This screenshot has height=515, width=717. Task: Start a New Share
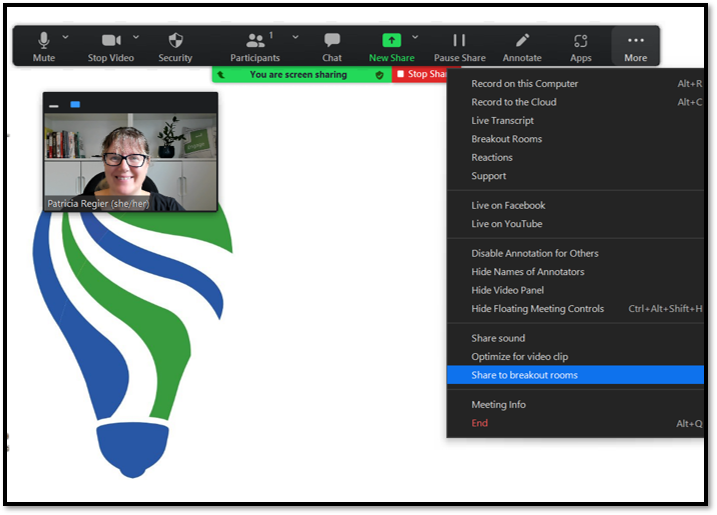(391, 47)
